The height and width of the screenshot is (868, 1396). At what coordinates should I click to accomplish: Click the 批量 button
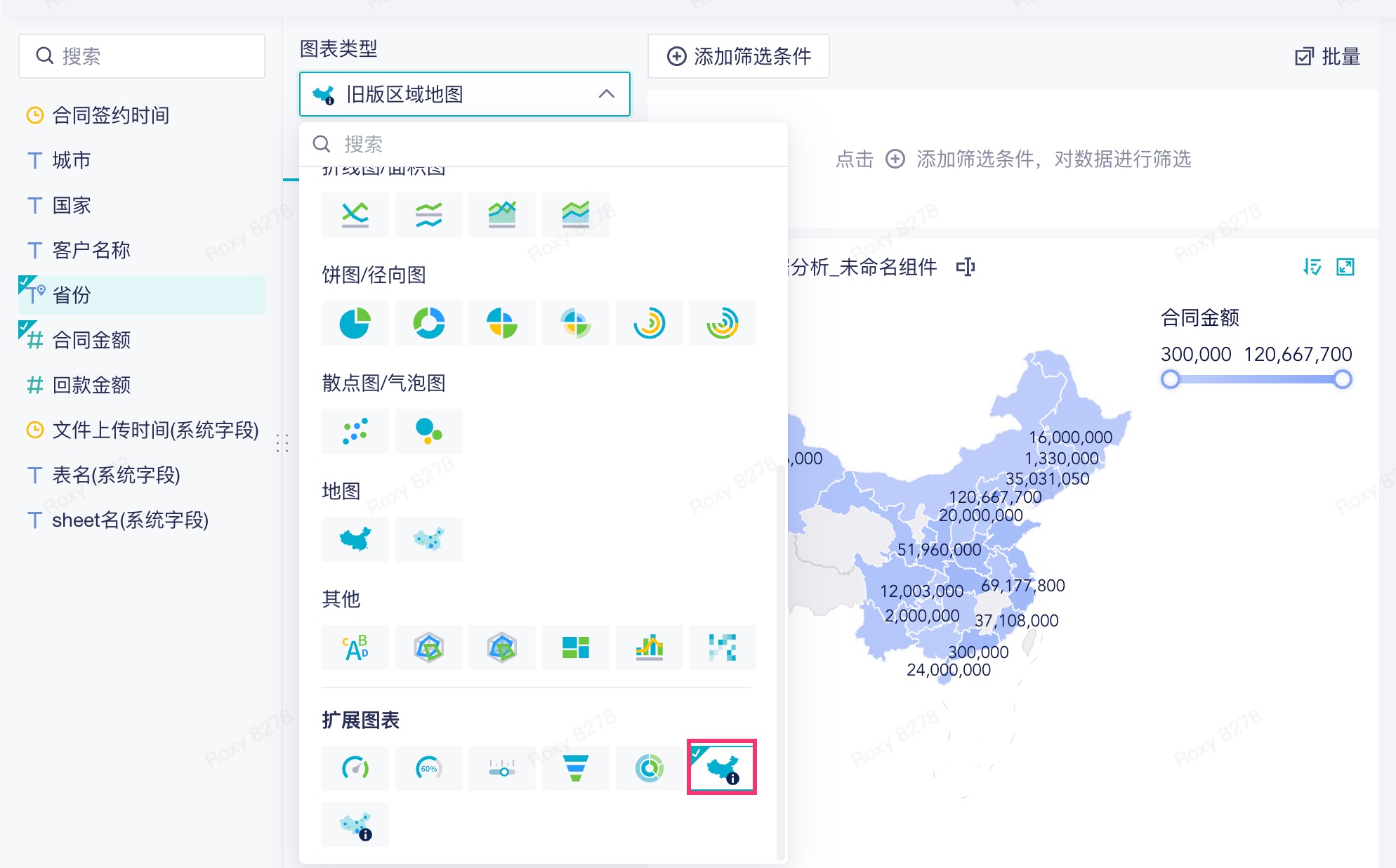coord(1327,56)
